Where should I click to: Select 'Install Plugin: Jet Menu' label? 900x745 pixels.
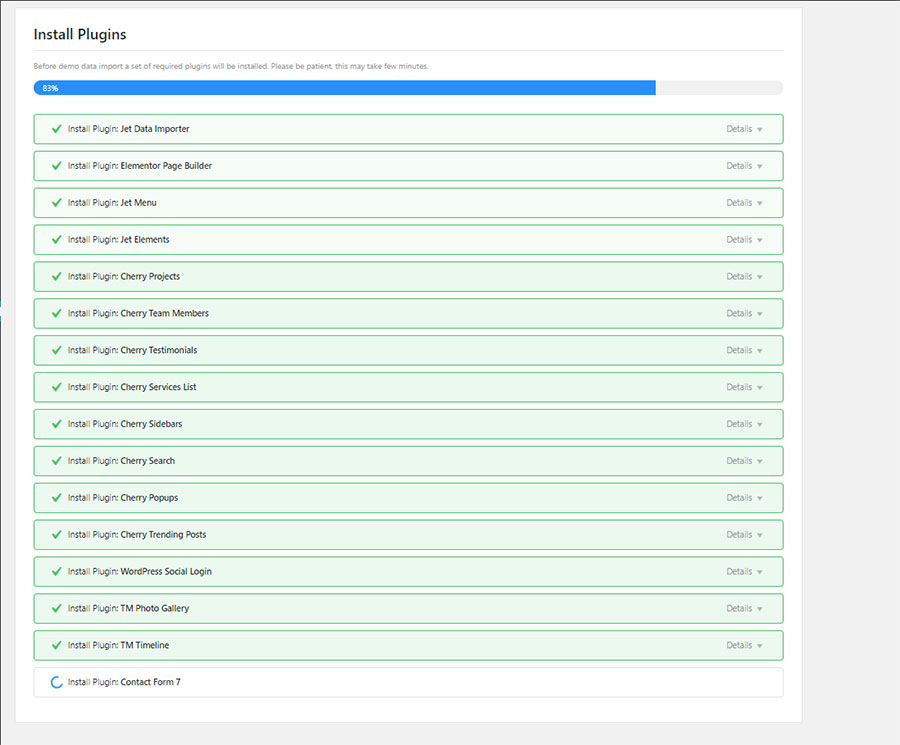[x=112, y=203]
